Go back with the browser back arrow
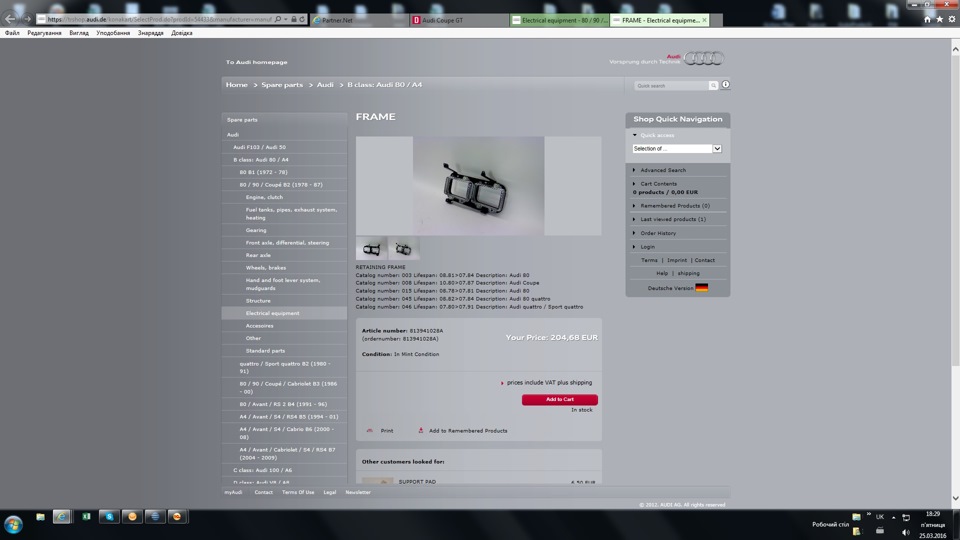960x540 pixels. (x=10, y=19)
